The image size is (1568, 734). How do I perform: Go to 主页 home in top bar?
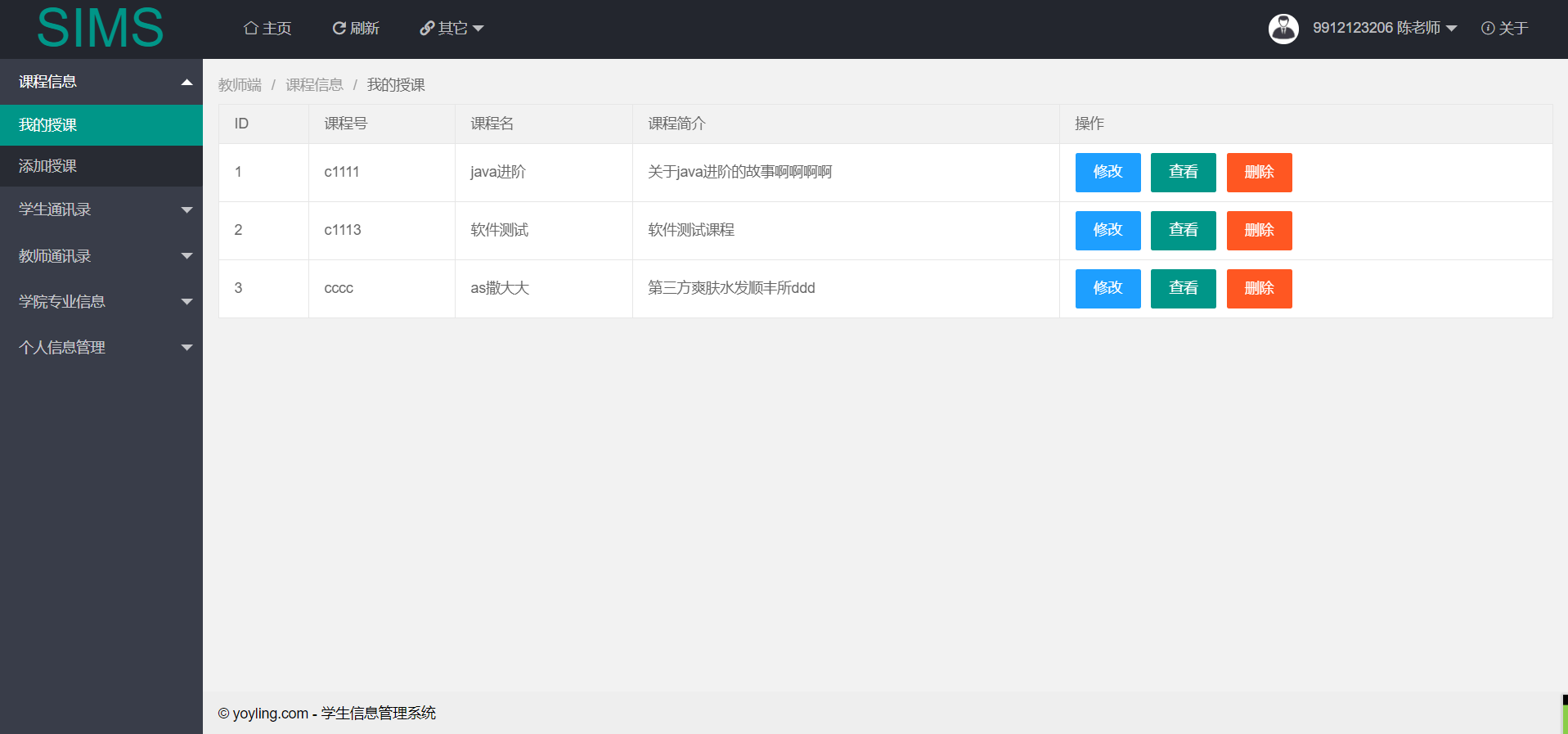click(267, 29)
